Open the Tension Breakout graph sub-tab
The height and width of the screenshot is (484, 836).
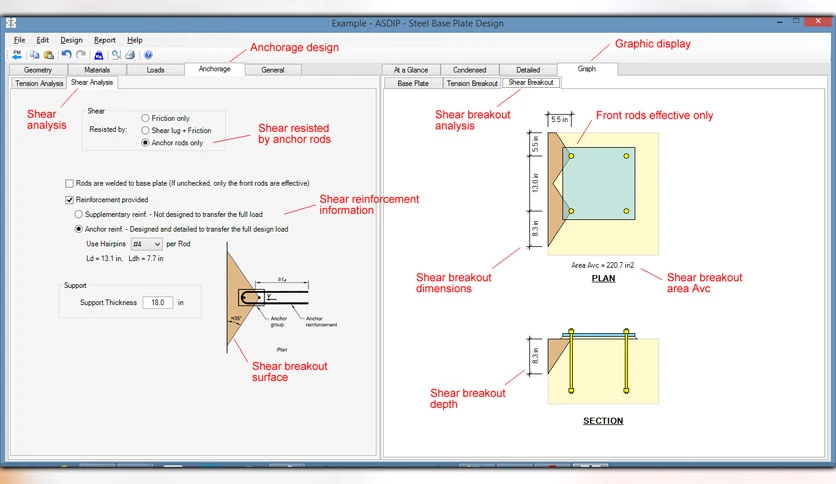[x=472, y=83]
